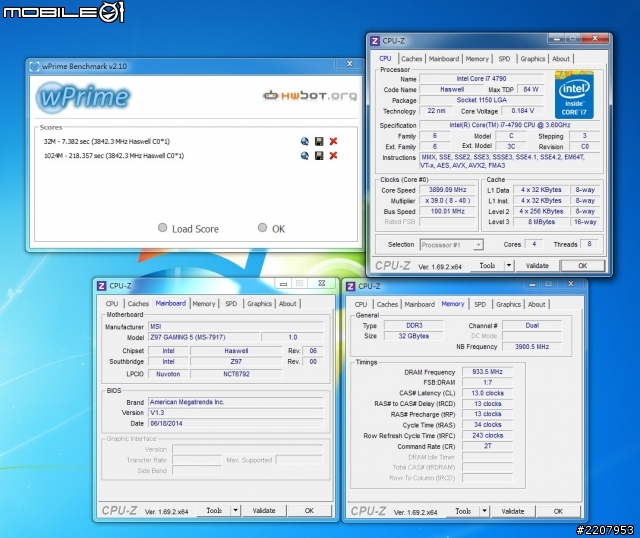This screenshot has height=538, width=640.
Task: Delete the 1024M score with red X
Action: click(333, 156)
